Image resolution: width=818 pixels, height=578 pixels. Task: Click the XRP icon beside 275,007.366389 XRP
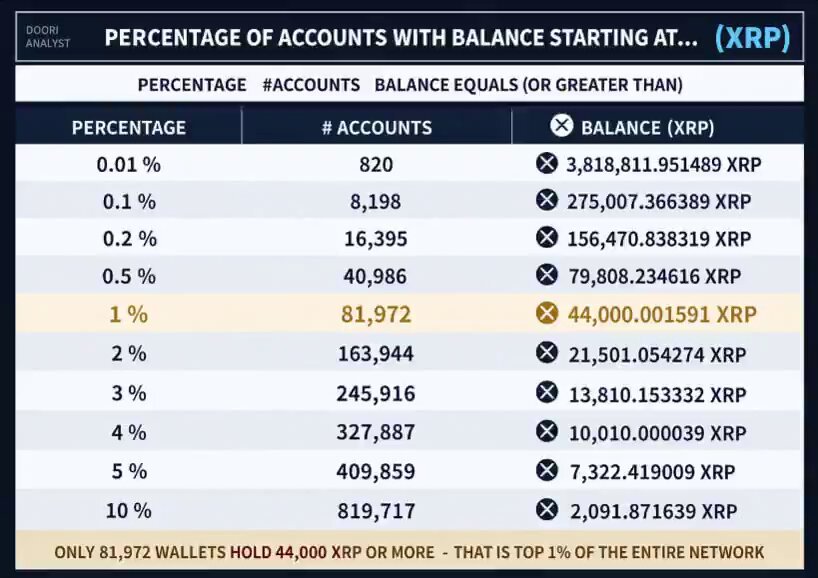click(x=547, y=200)
